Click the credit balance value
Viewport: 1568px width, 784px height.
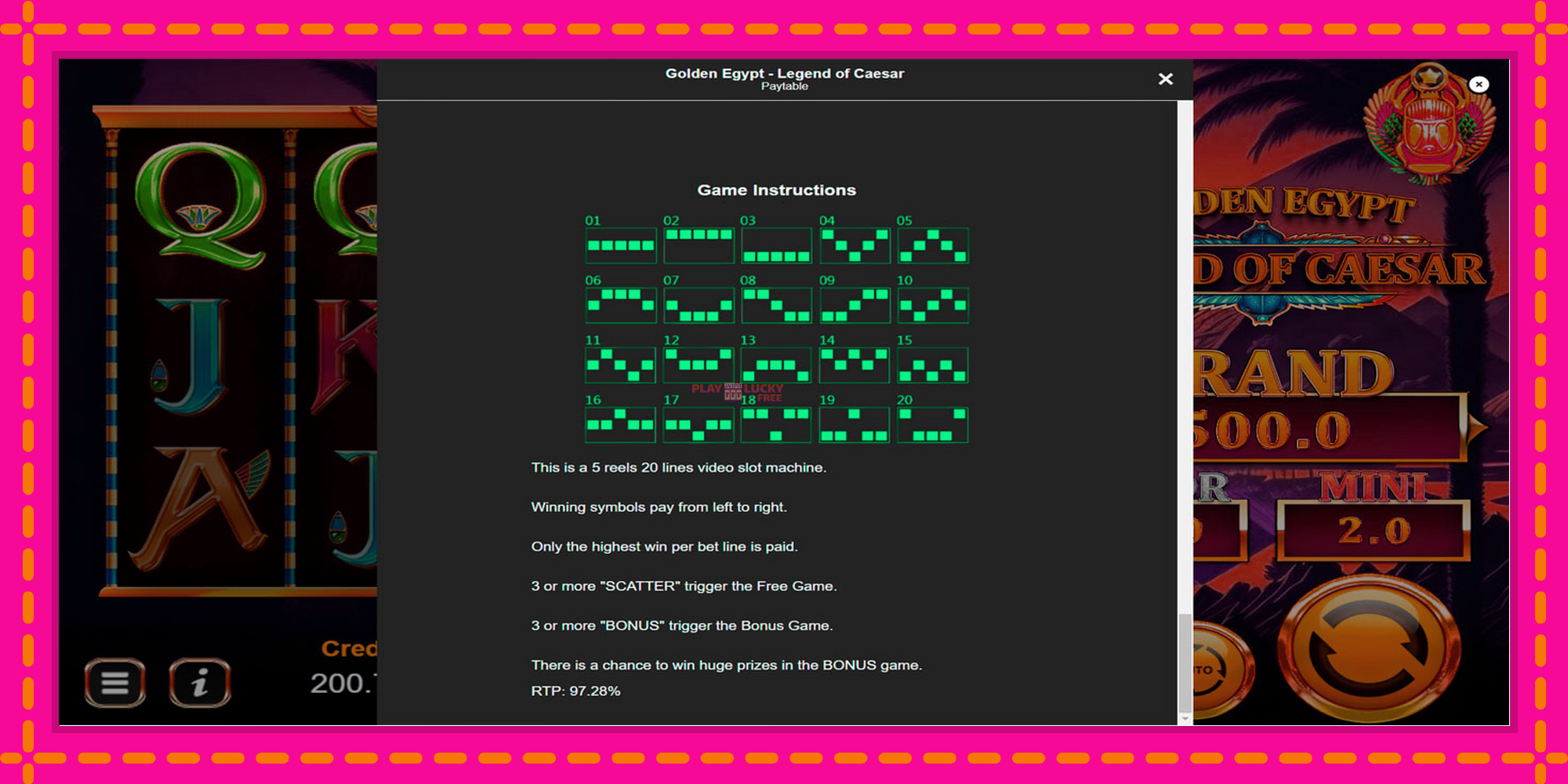(x=343, y=684)
